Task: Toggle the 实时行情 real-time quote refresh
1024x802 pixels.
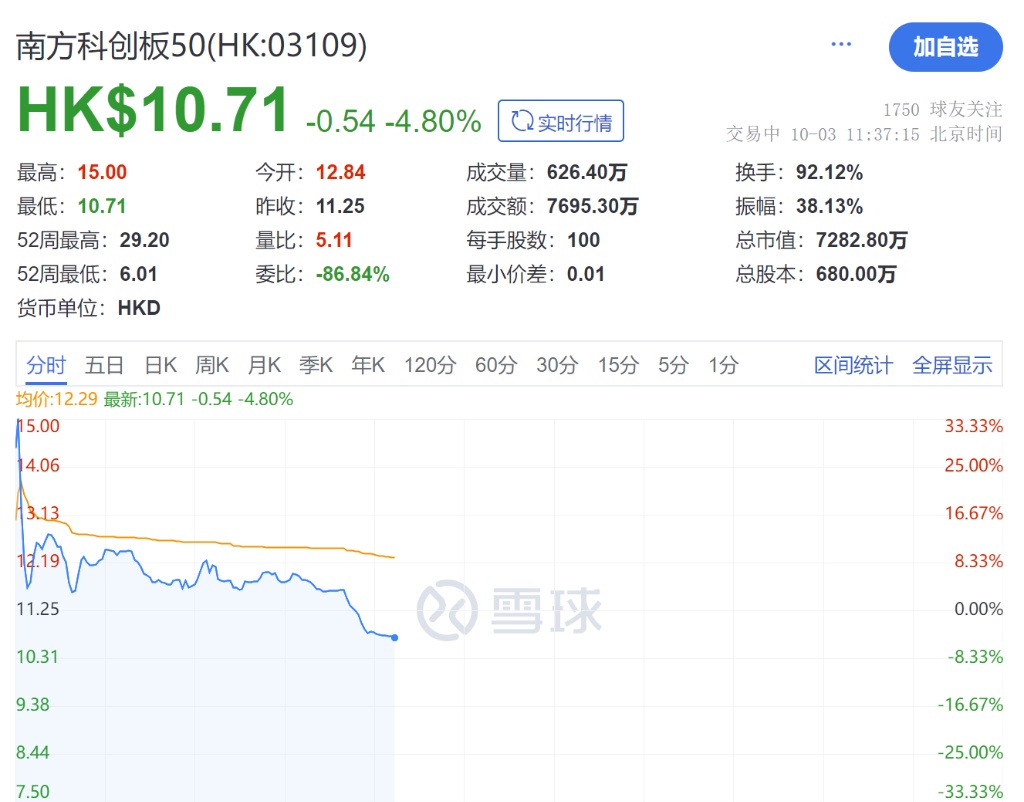Action: 561,121
